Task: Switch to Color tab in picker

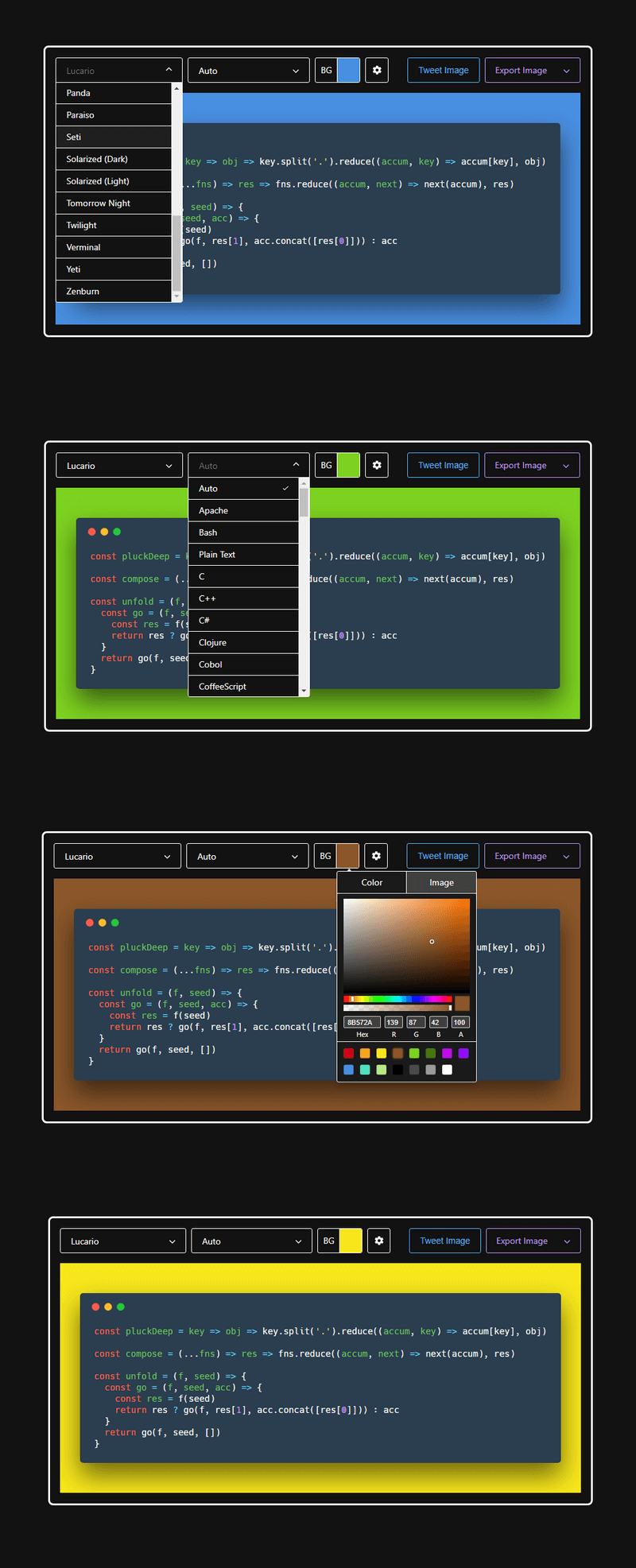Action: [372, 882]
